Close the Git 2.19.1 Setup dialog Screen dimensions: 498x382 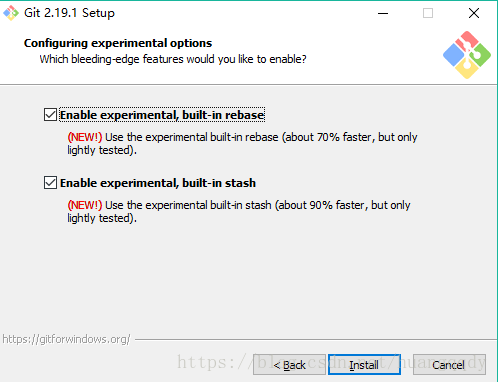click(x=474, y=13)
